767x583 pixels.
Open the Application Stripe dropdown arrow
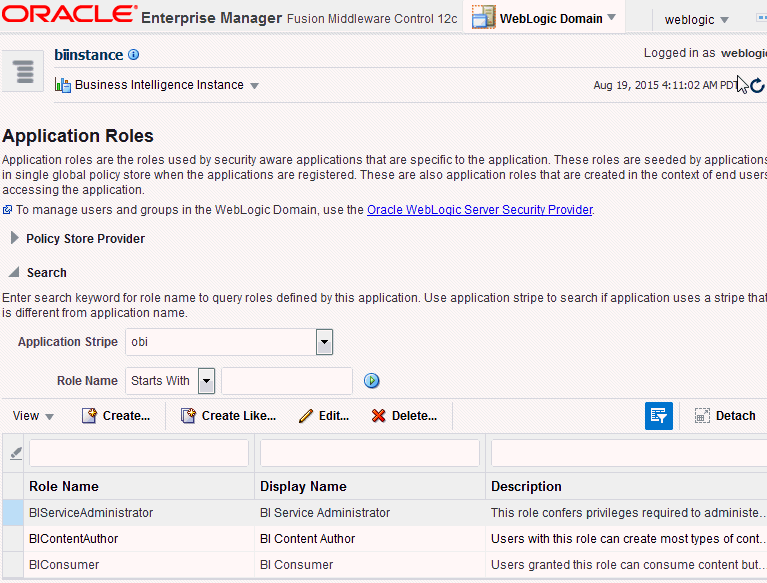point(324,342)
